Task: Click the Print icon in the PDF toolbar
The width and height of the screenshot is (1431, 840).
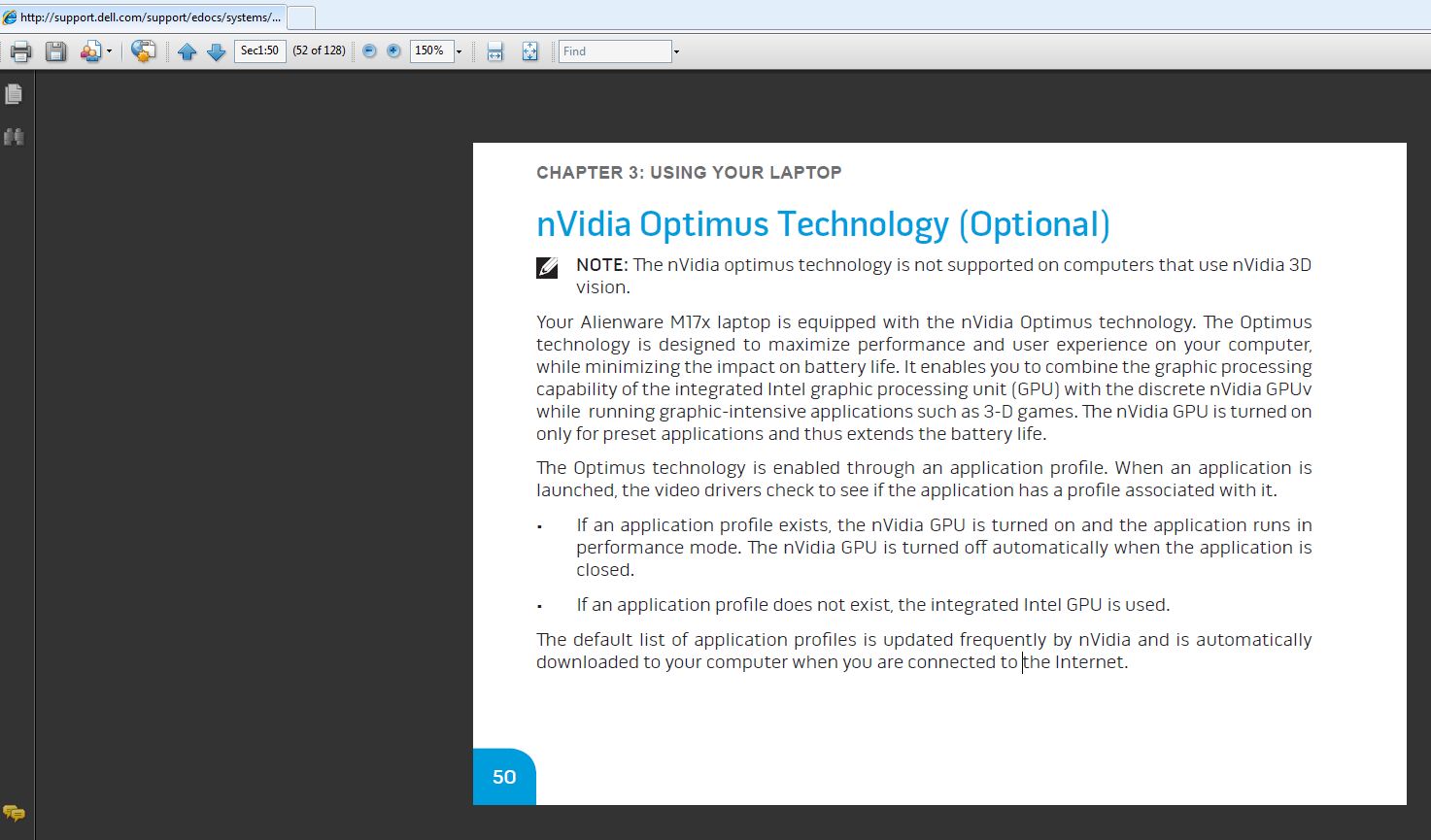Action: pos(20,51)
